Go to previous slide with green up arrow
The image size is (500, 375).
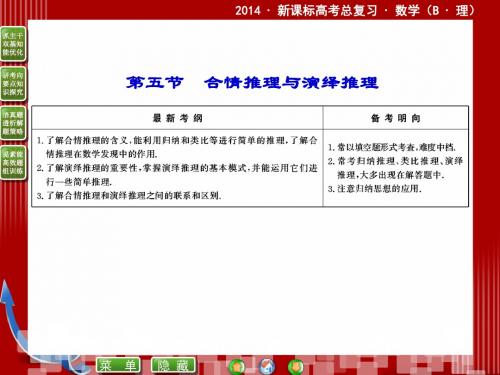click(x=237, y=367)
